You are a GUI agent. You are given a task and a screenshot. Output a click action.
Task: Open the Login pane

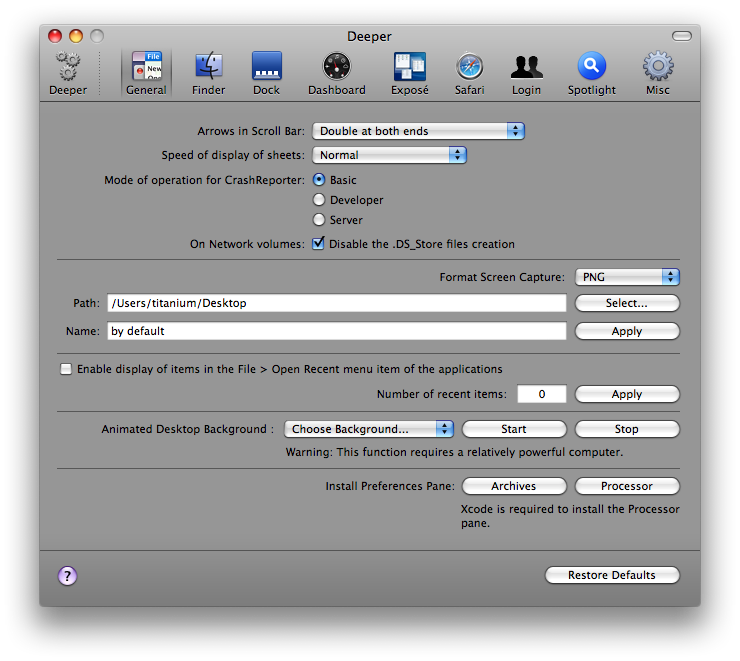[526, 74]
